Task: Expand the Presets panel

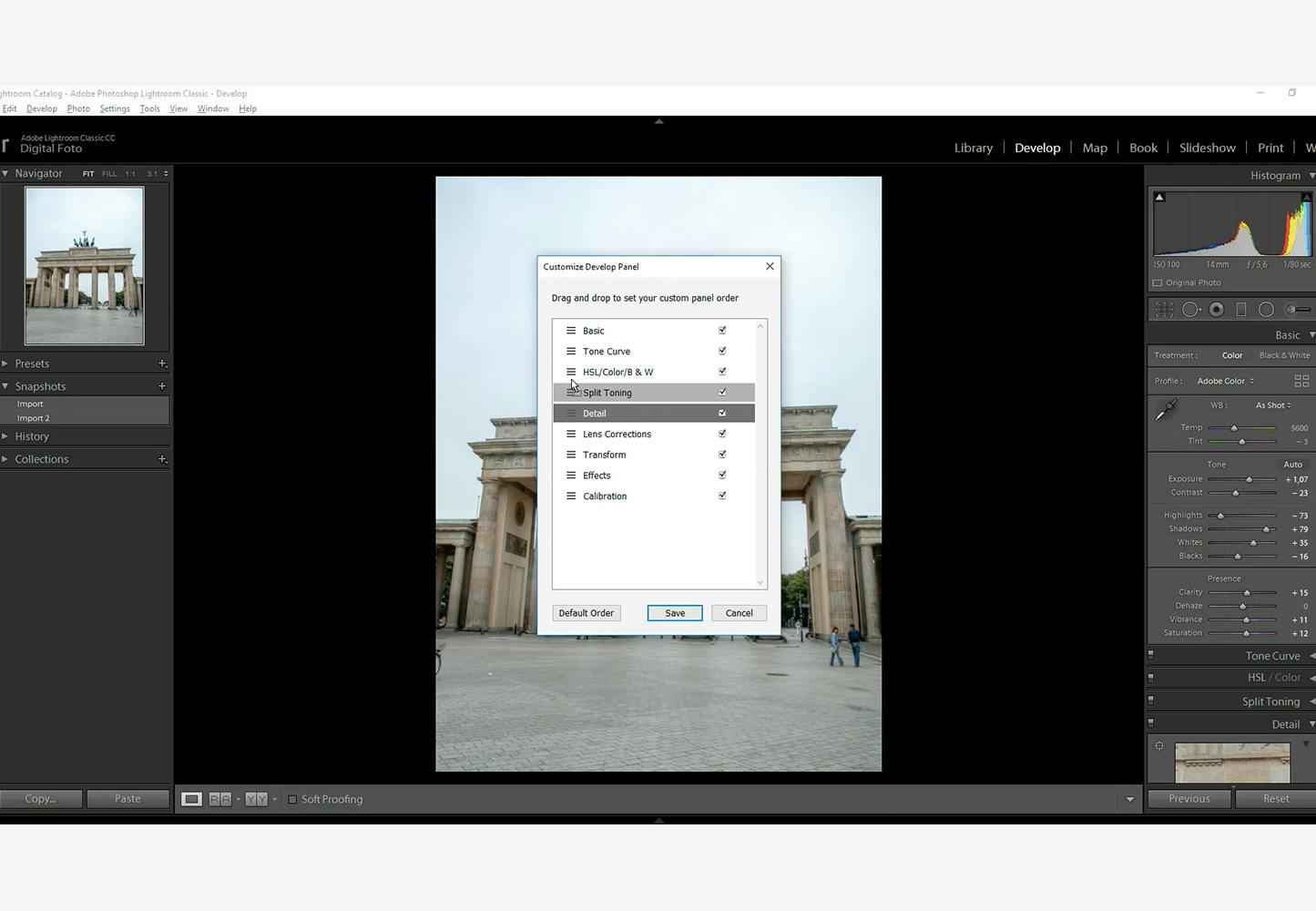Action: 5,363
